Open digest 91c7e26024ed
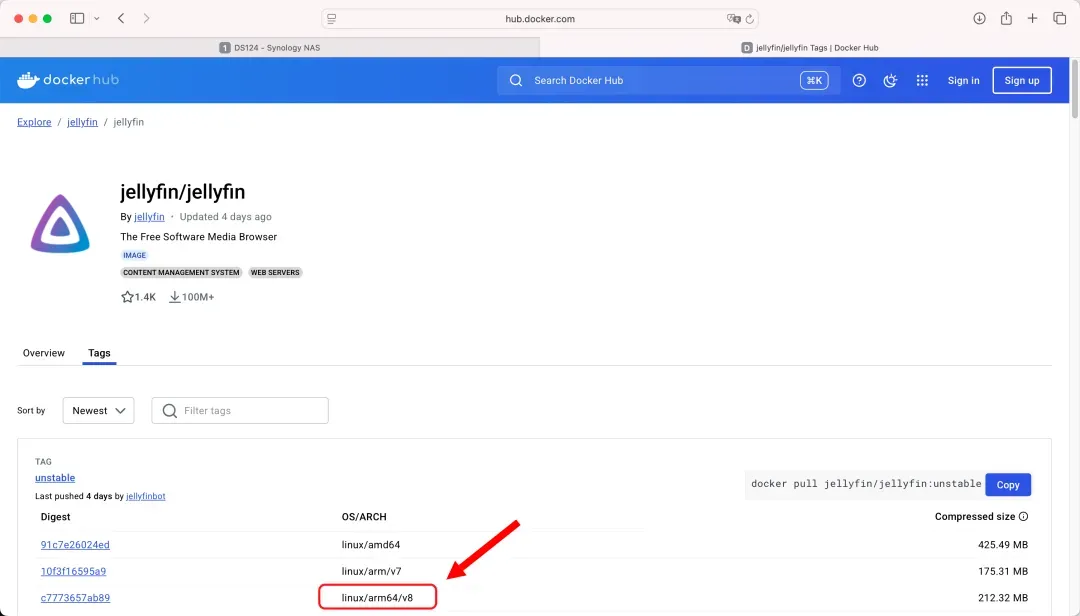This screenshot has height=616, width=1080. (x=75, y=544)
